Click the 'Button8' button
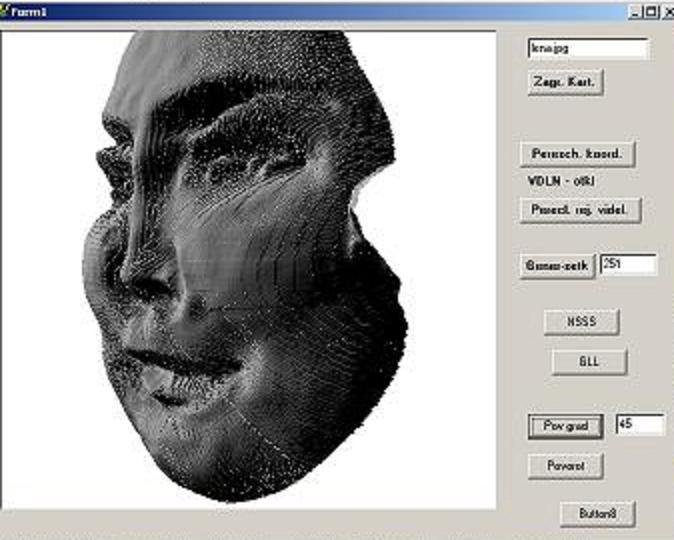674x540 pixels. click(597, 513)
